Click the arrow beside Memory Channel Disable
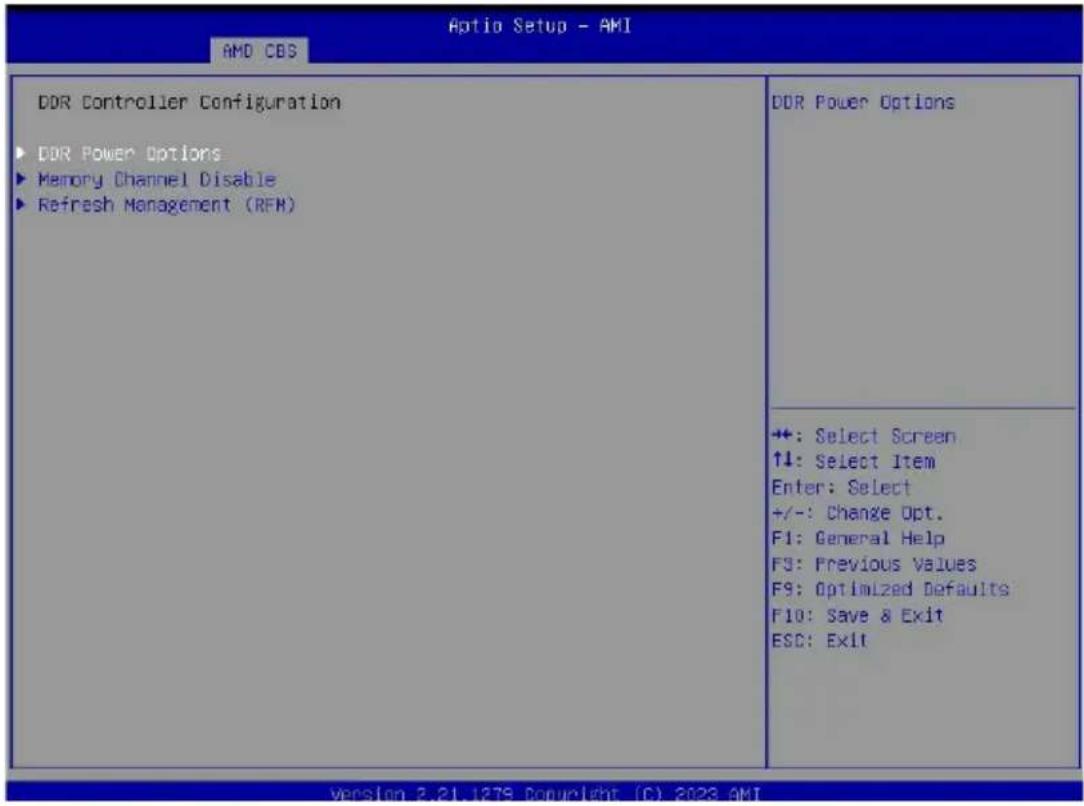The height and width of the screenshot is (806, 1084). 21,179
